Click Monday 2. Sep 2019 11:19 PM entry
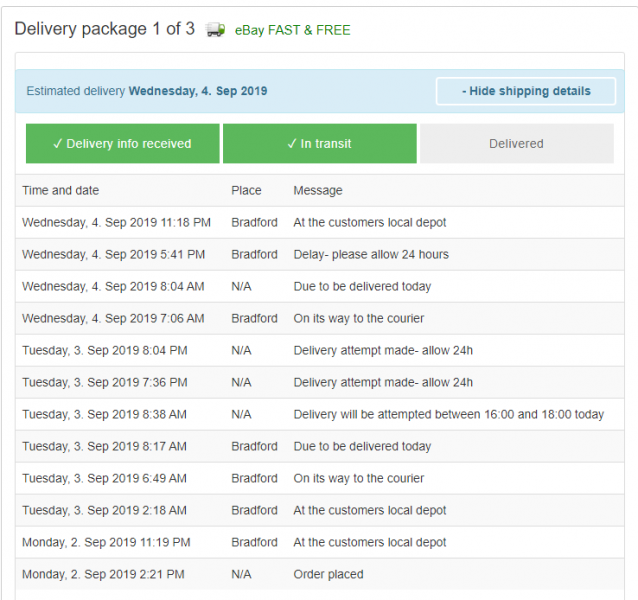The width and height of the screenshot is (638, 600). tap(104, 542)
